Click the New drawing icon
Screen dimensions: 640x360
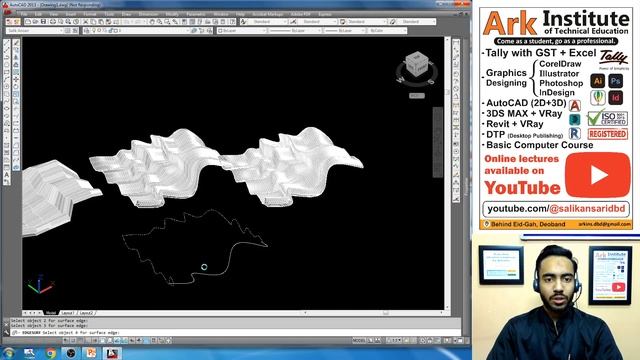(28, 22)
